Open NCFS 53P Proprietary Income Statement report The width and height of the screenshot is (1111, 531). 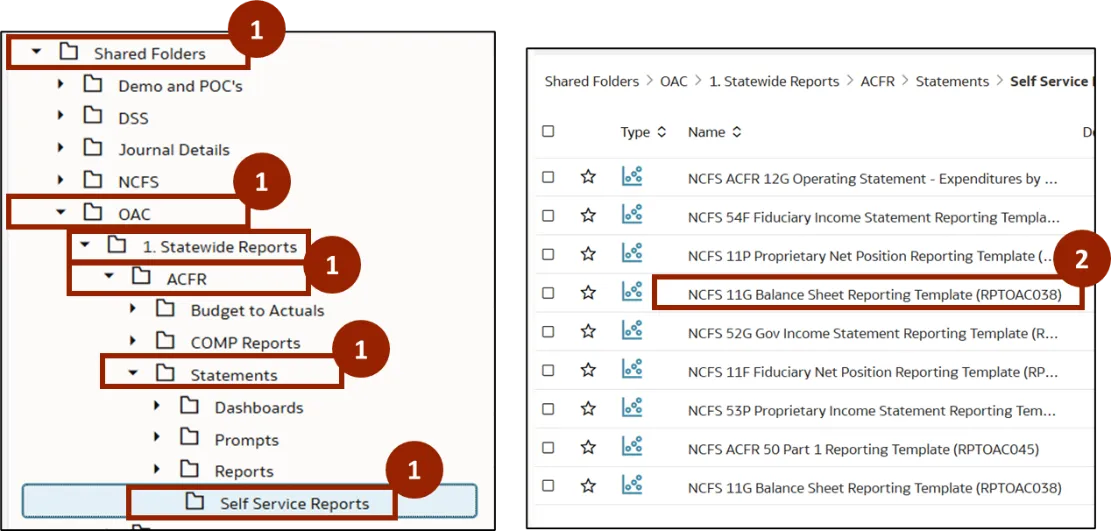pos(872,410)
